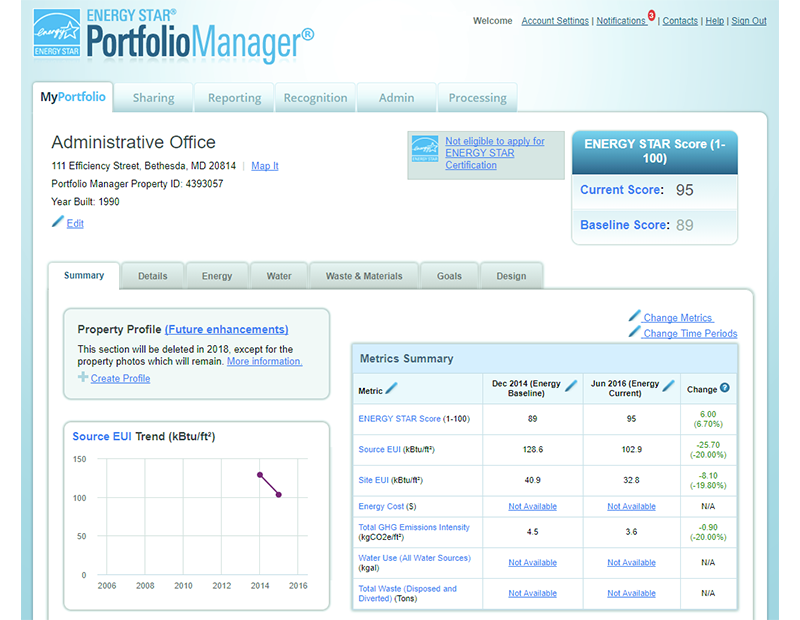The height and width of the screenshot is (620, 800).
Task: Click the Current Score value 95
Action: [x=685, y=190]
